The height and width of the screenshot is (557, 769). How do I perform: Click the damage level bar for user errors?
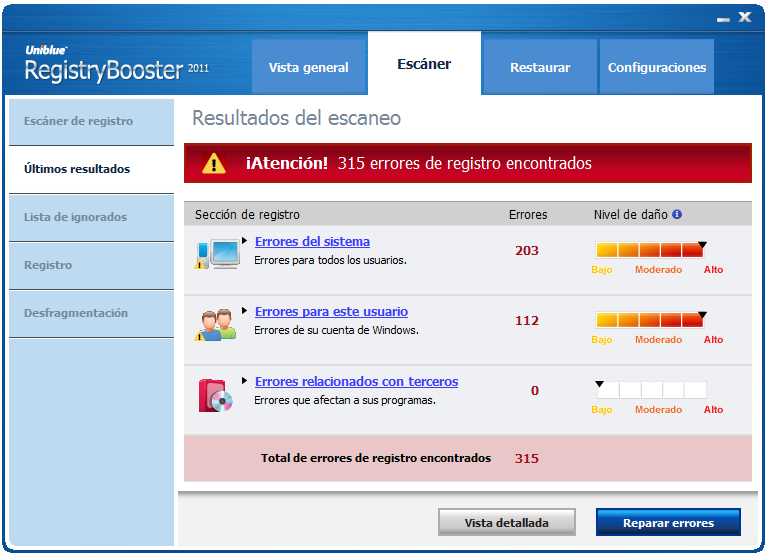point(650,320)
